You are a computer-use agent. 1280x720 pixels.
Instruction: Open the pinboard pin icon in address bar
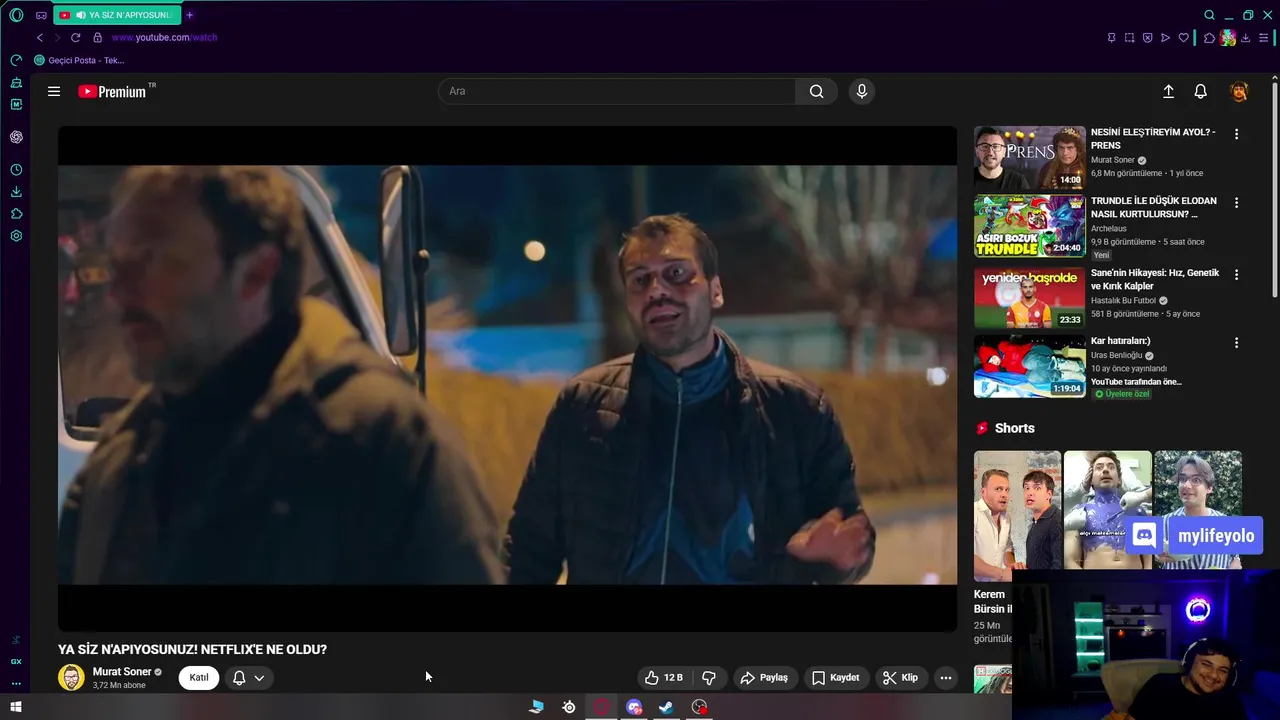(x=1111, y=37)
